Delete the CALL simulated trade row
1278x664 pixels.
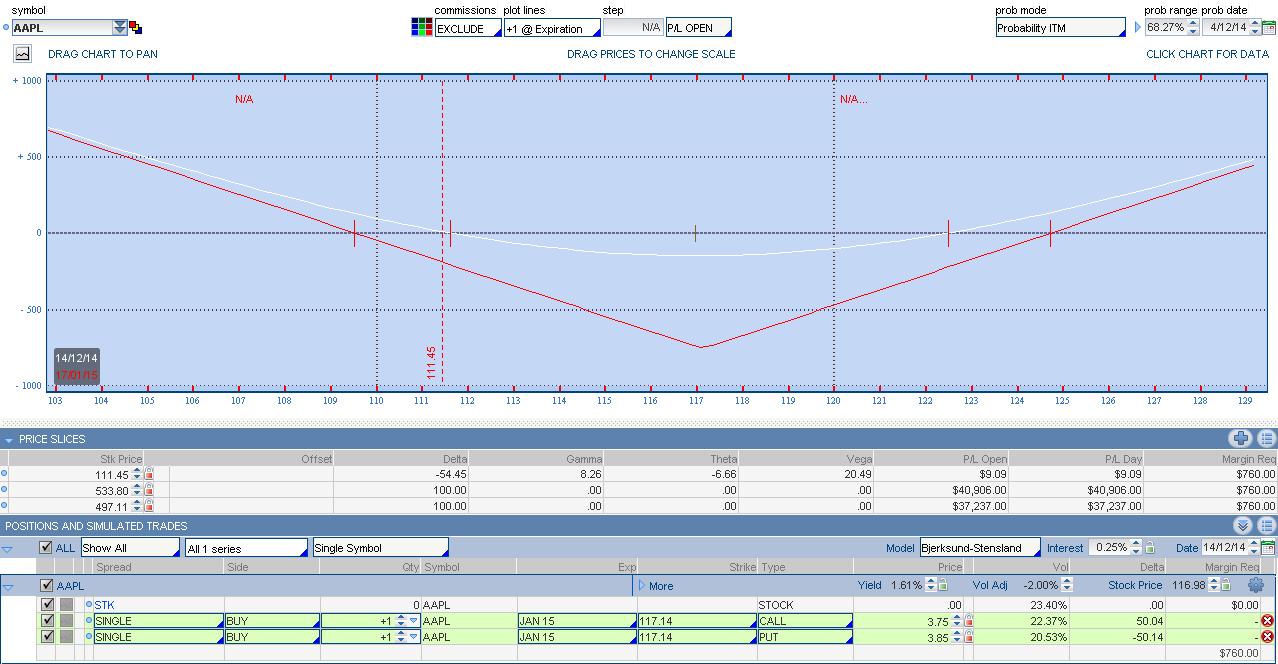(1267, 621)
